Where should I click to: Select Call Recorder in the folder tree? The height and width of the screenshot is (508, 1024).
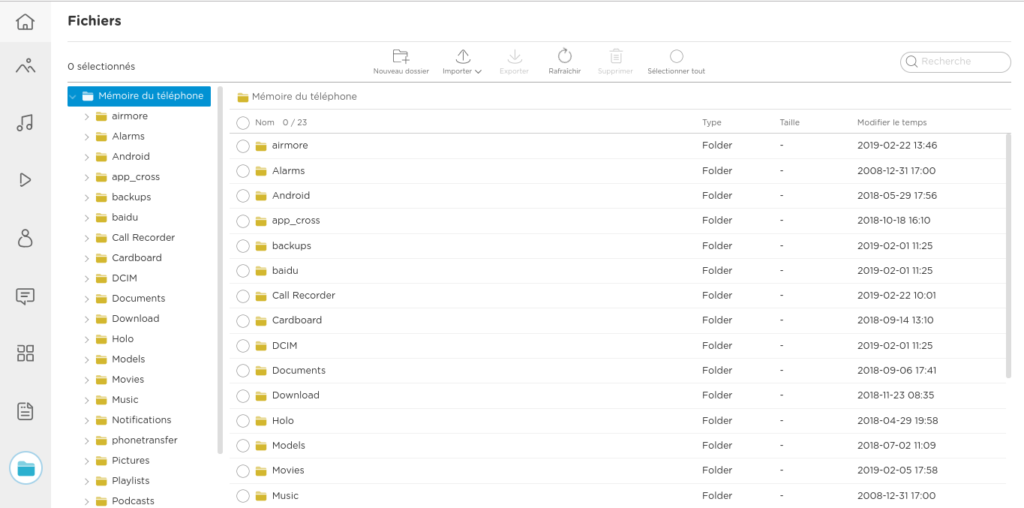143,238
